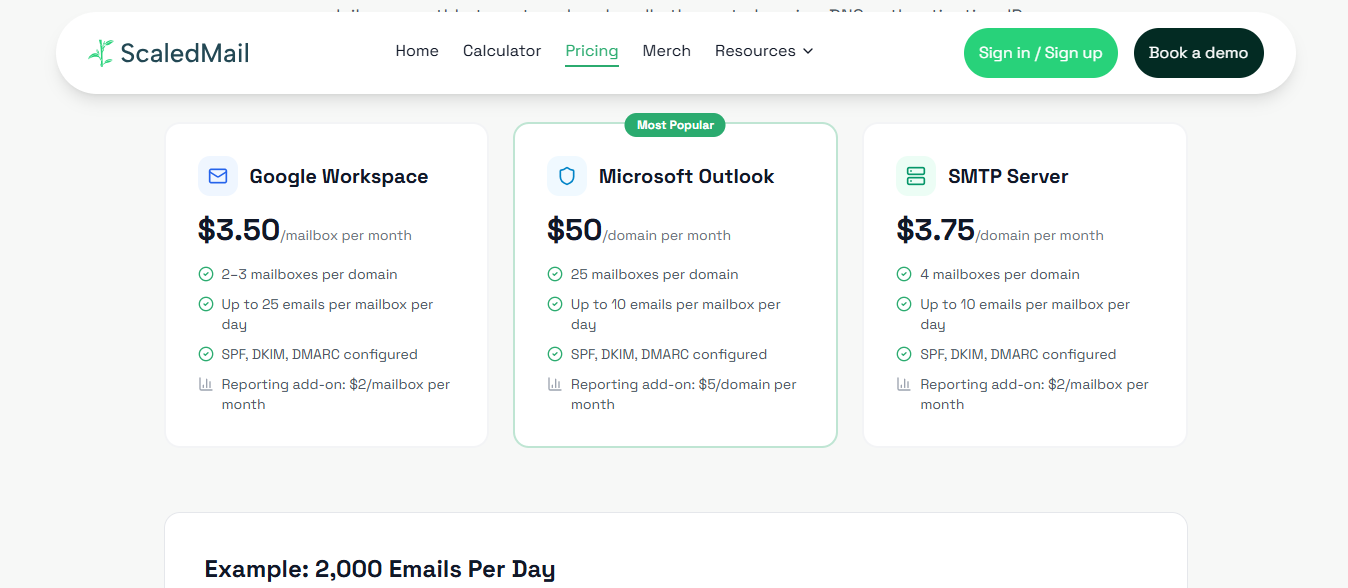Open the Merch page
1348x588 pixels.
coord(667,51)
